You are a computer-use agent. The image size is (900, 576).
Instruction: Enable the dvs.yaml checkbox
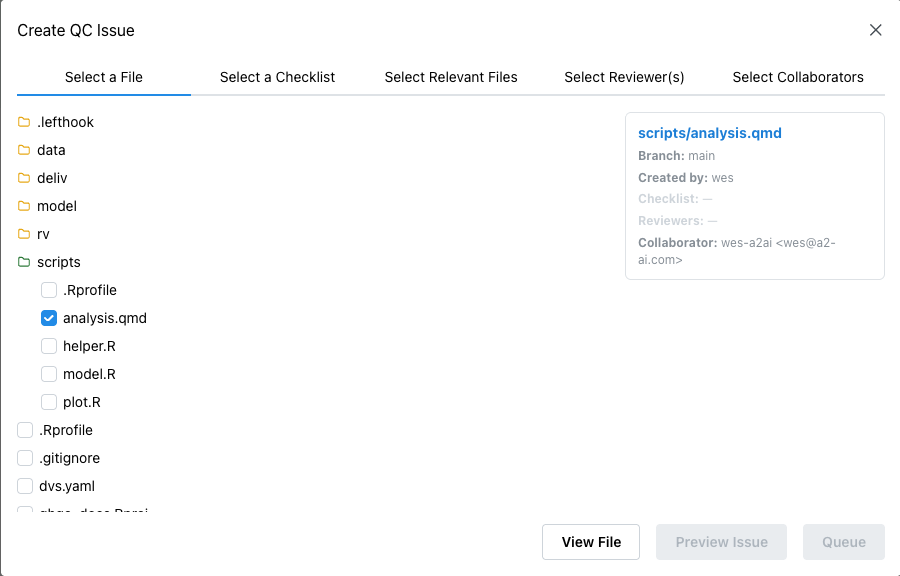coord(25,486)
